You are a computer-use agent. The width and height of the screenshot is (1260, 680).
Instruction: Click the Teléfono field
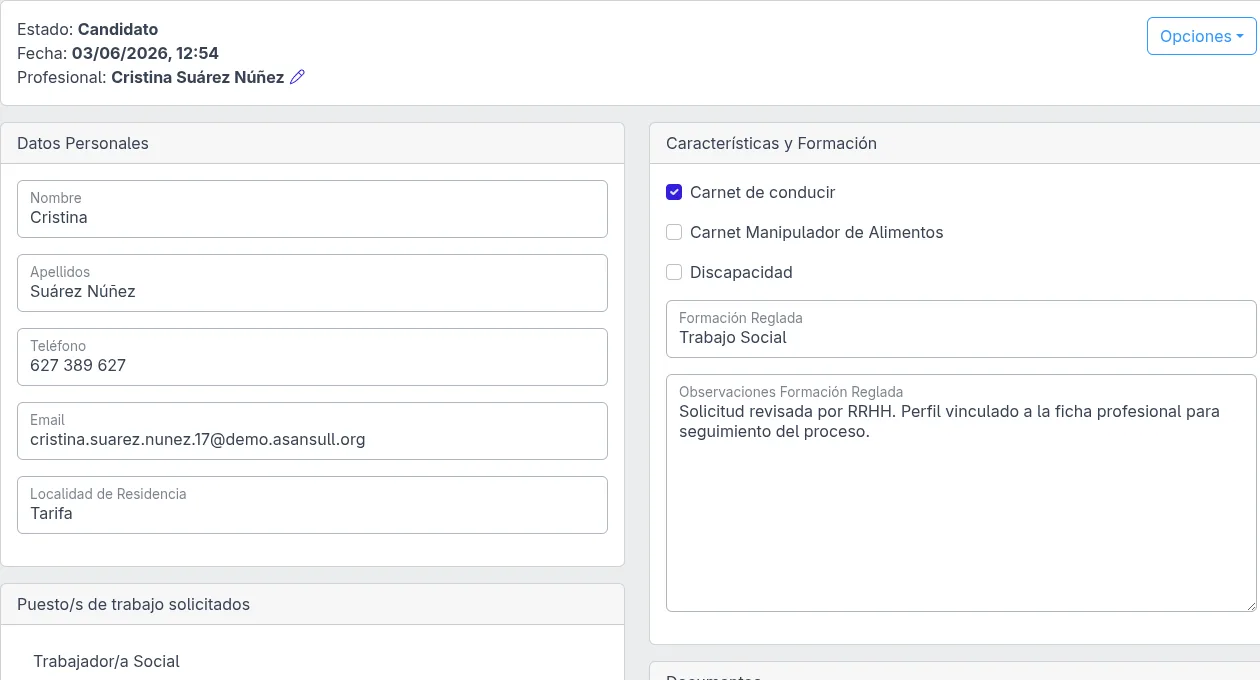pyautogui.click(x=312, y=357)
